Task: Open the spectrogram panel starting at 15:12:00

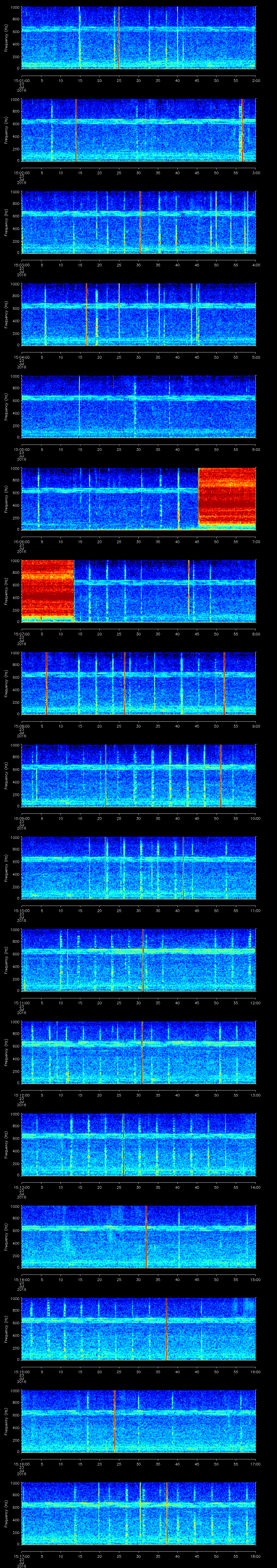Action: (138, 1052)
